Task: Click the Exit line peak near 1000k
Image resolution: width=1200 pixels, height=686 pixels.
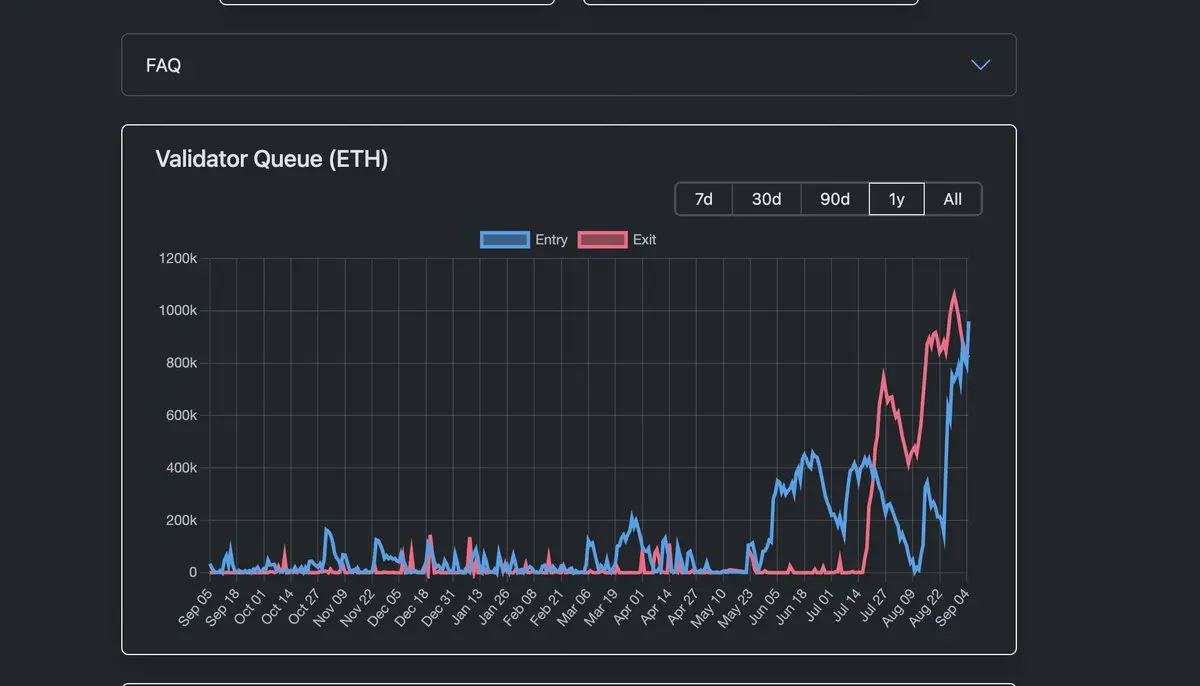Action: (x=954, y=294)
